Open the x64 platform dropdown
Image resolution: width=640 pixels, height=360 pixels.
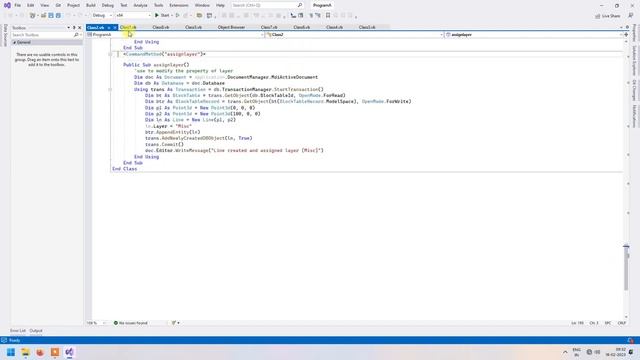133,16
